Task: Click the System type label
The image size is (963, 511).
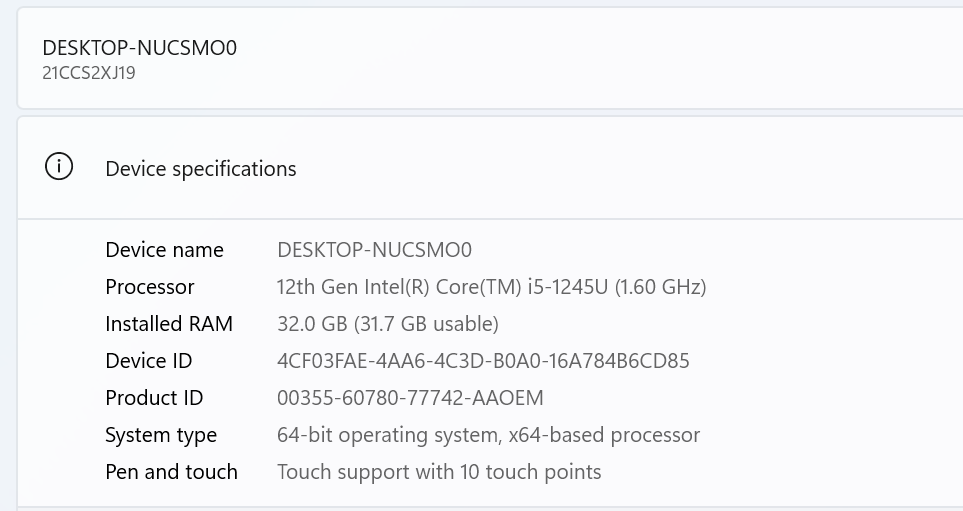Action: (x=161, y=435)
